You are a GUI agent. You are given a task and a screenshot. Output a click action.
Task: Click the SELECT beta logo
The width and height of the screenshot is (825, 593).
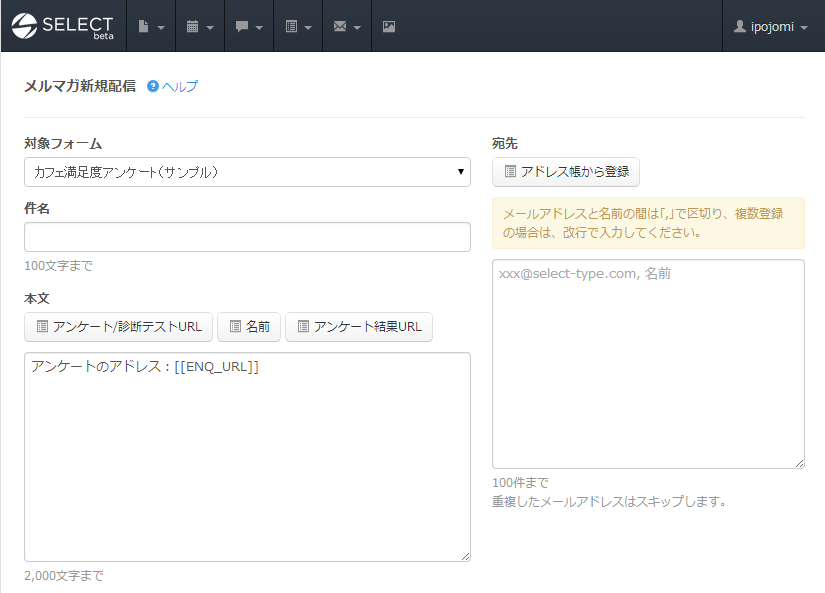(62, 26)
